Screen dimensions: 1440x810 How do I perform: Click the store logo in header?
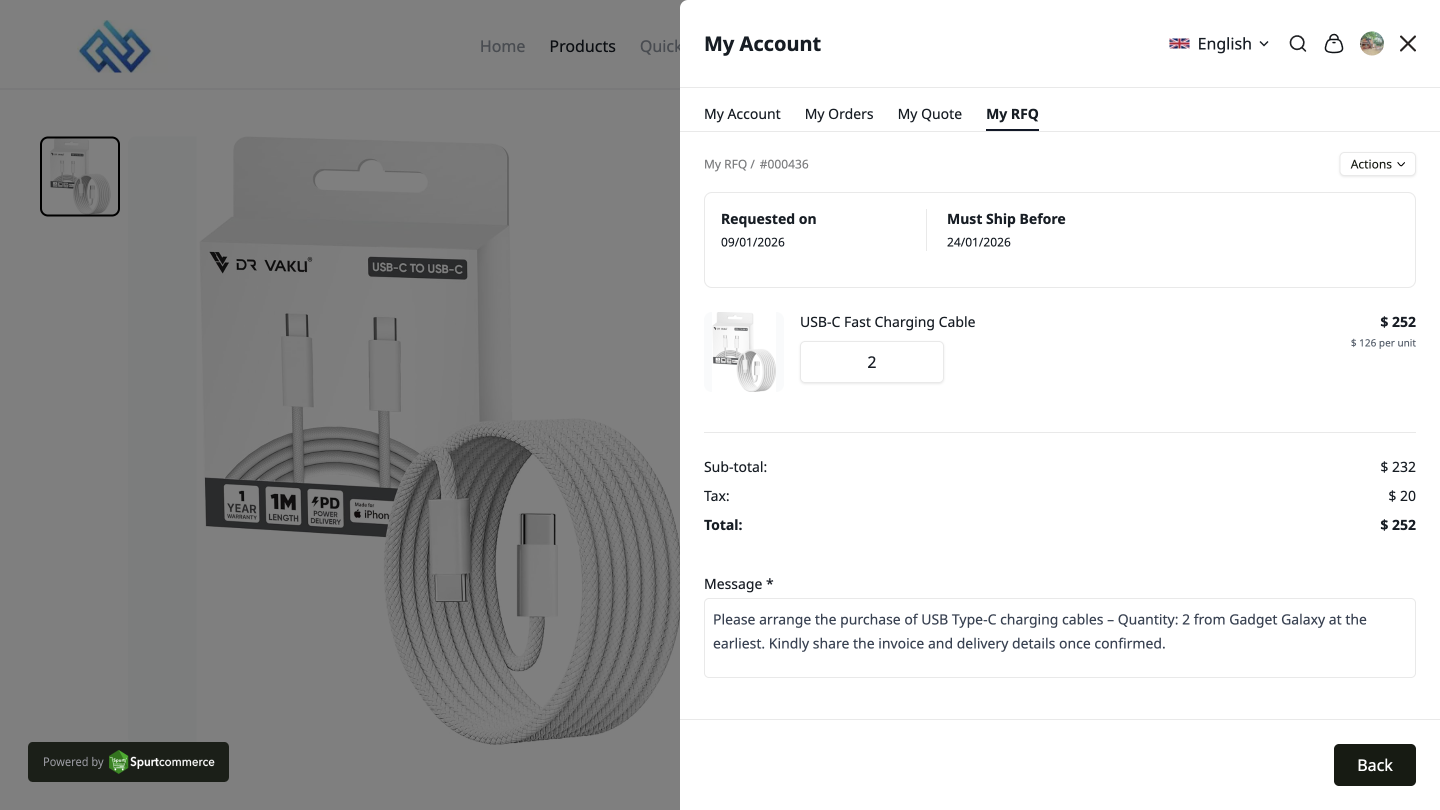coord(115,47)
